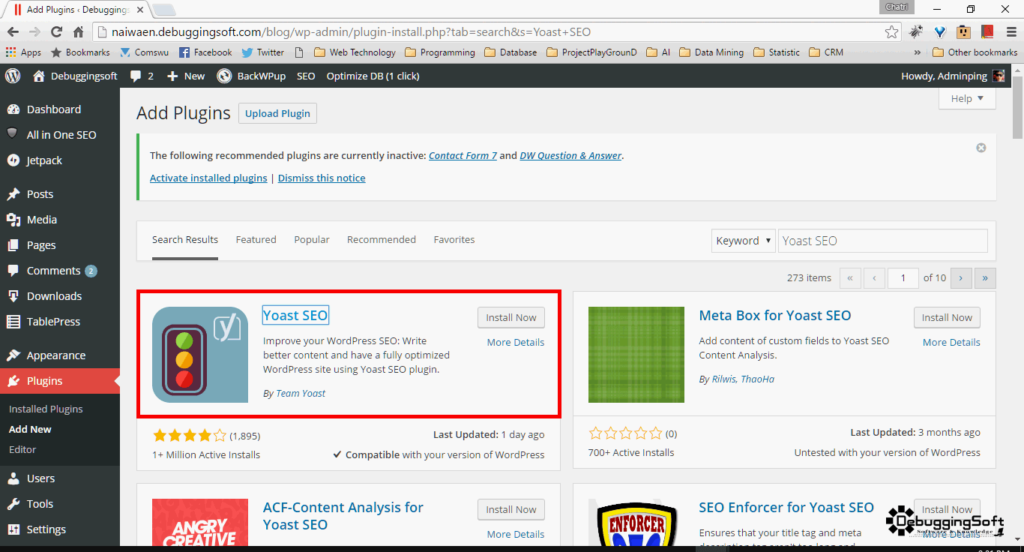Jump to last results page arrow

point(985,278)
